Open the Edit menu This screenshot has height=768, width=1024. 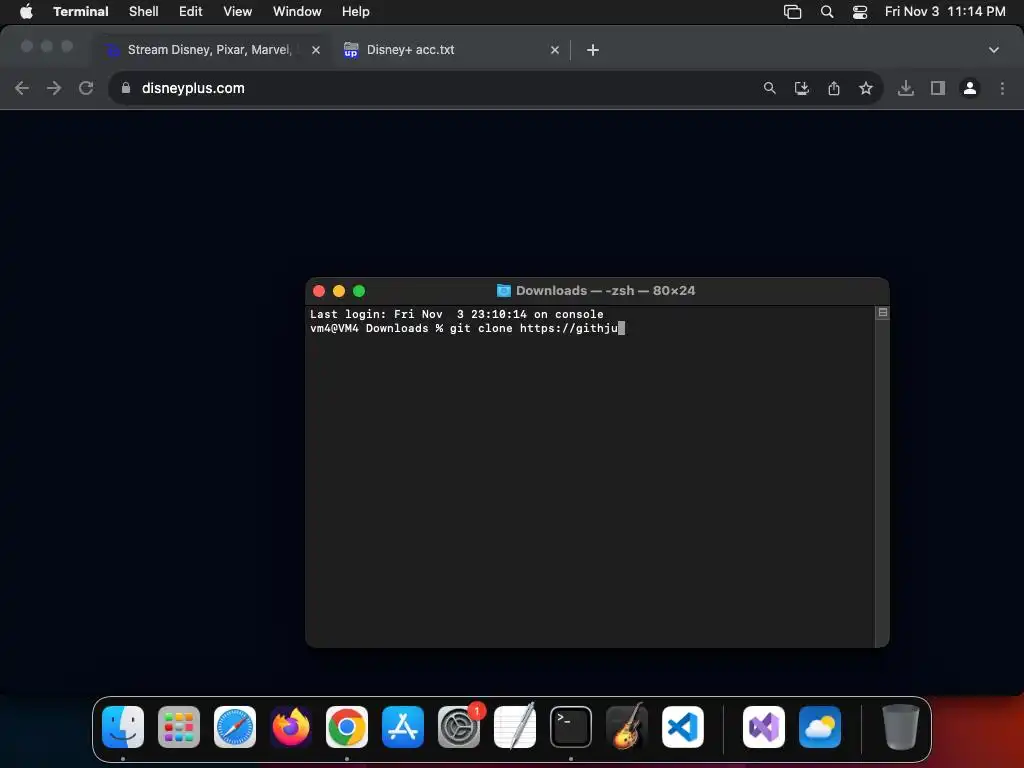pyautogui.click(x=191, y=12)
